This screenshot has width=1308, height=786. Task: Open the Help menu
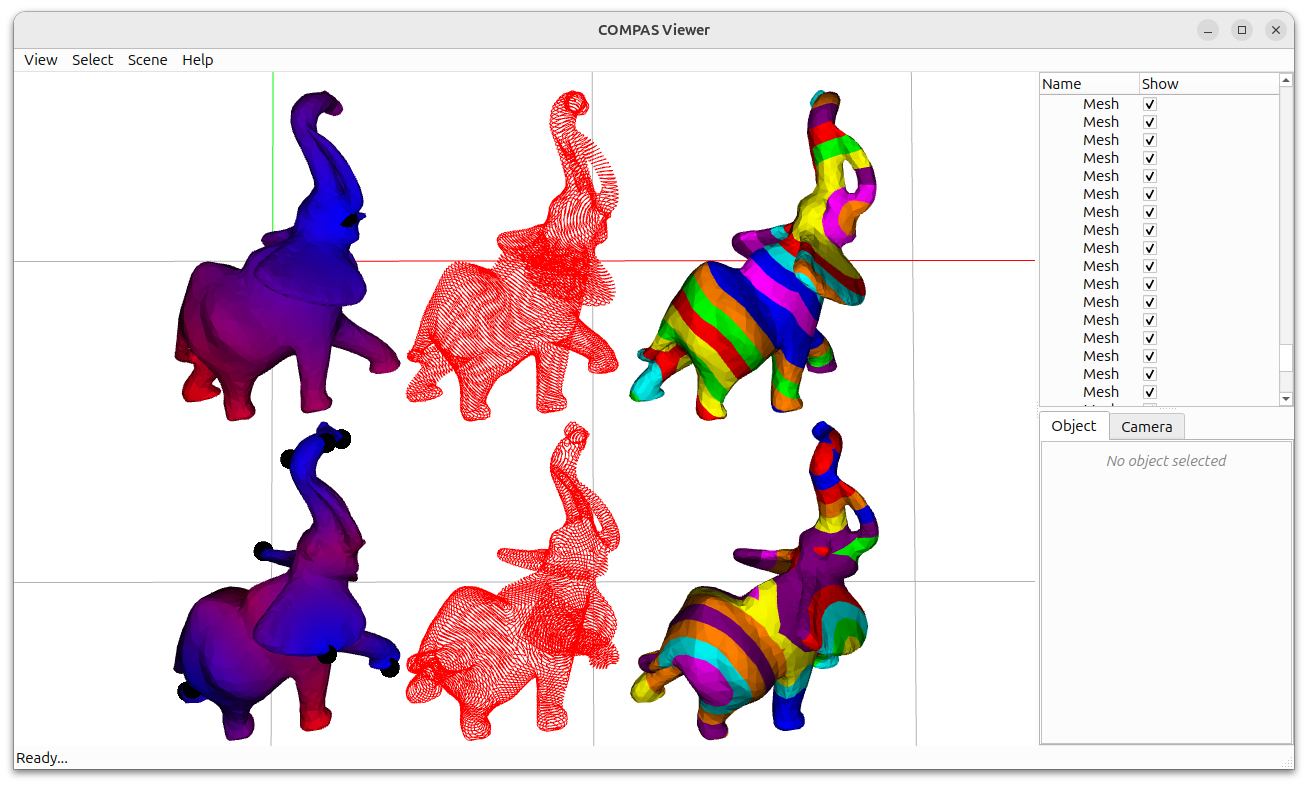click(197, 60)
